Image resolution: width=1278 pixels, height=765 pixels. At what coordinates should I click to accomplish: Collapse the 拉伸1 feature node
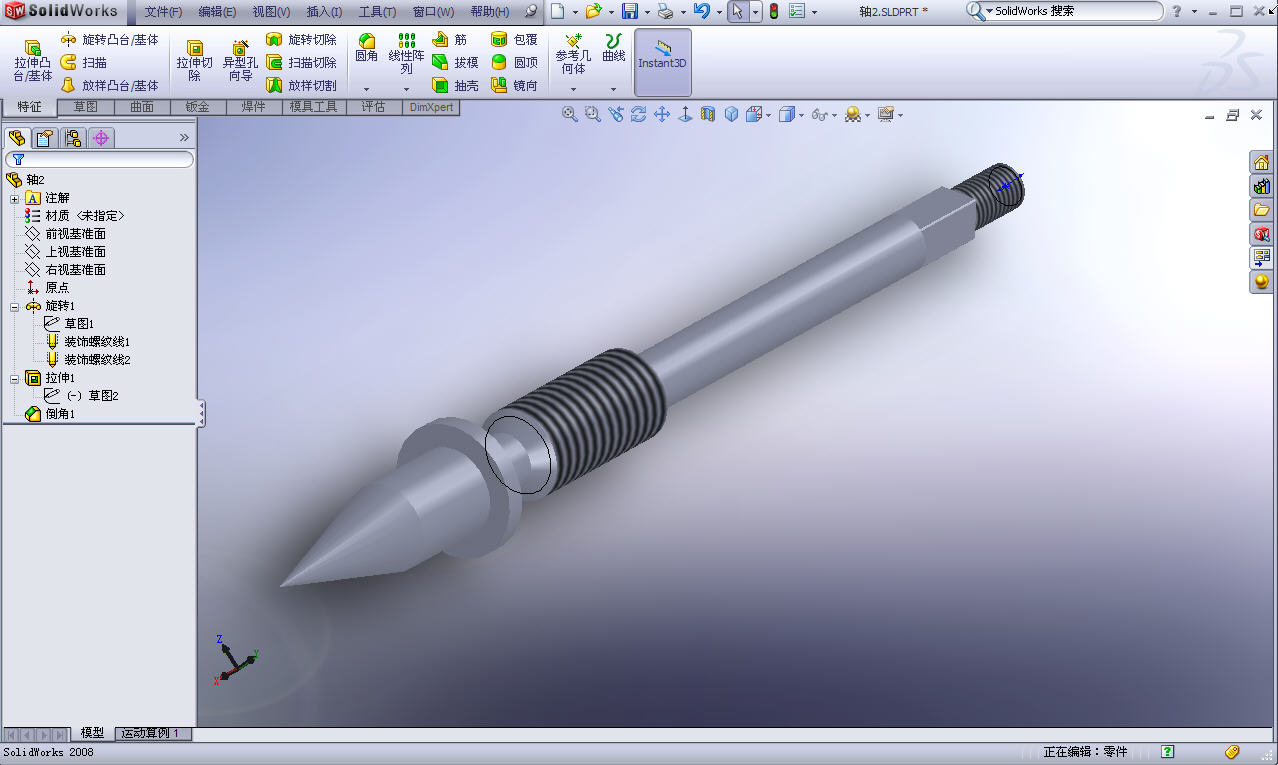(x=15, y=378)
